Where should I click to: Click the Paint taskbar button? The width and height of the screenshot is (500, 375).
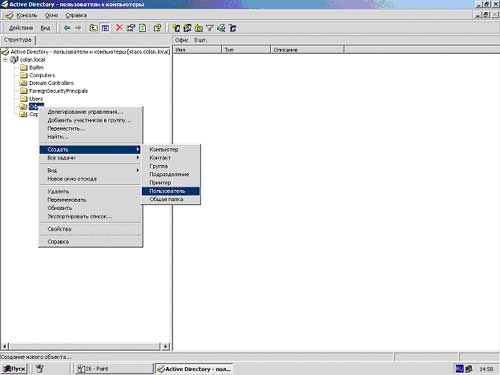(113, 369)
